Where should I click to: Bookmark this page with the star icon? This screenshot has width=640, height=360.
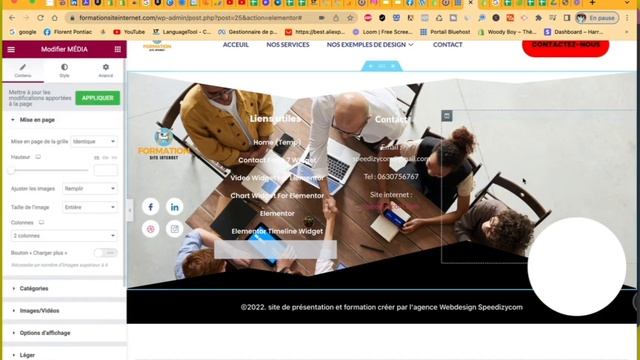tap(350, 18)
